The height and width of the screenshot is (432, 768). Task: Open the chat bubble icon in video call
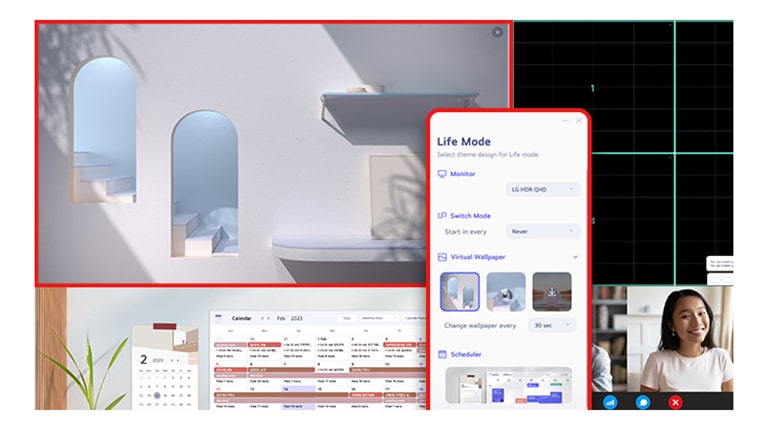643,402
